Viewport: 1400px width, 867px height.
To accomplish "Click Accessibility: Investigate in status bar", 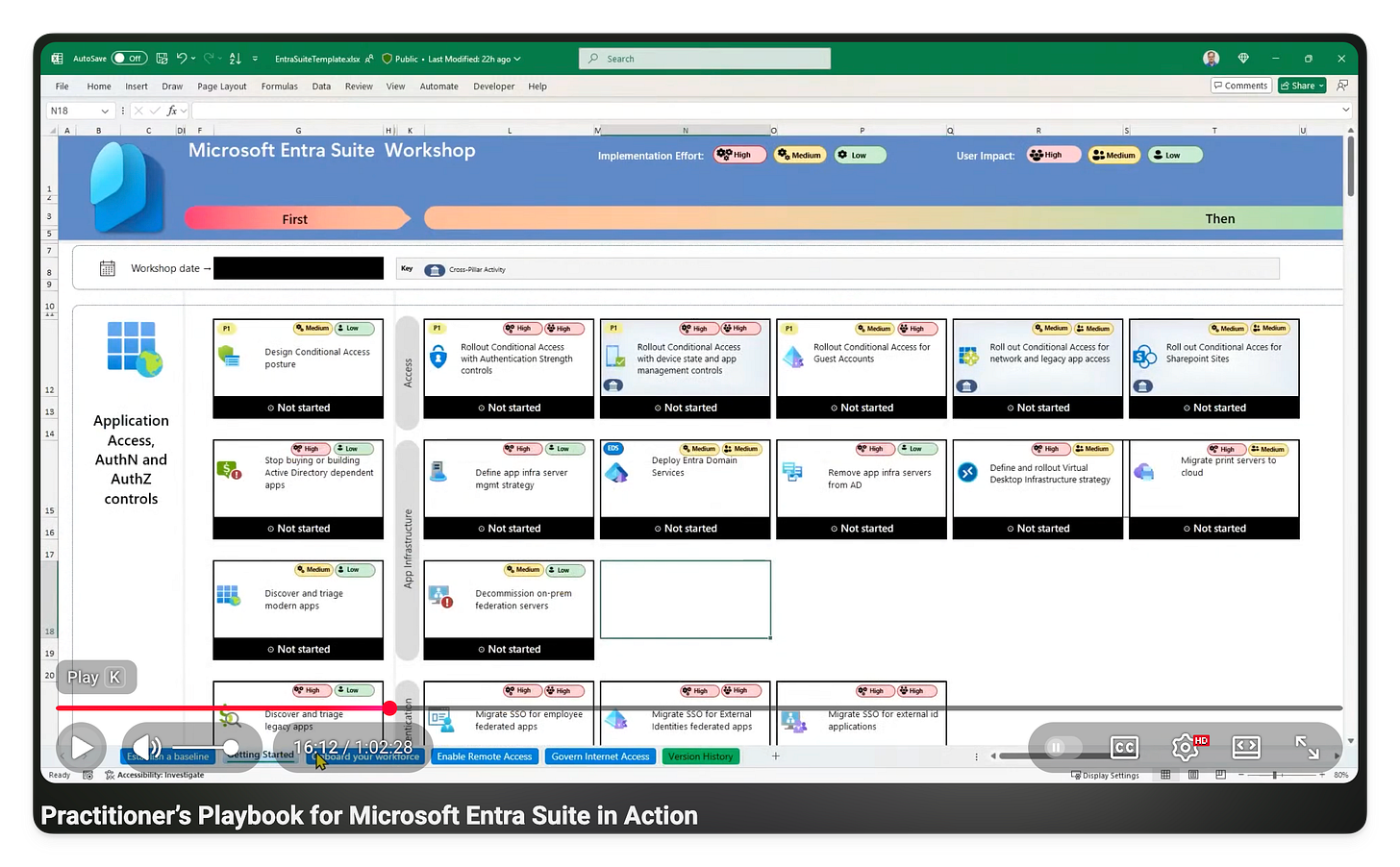I will (154, 775).
